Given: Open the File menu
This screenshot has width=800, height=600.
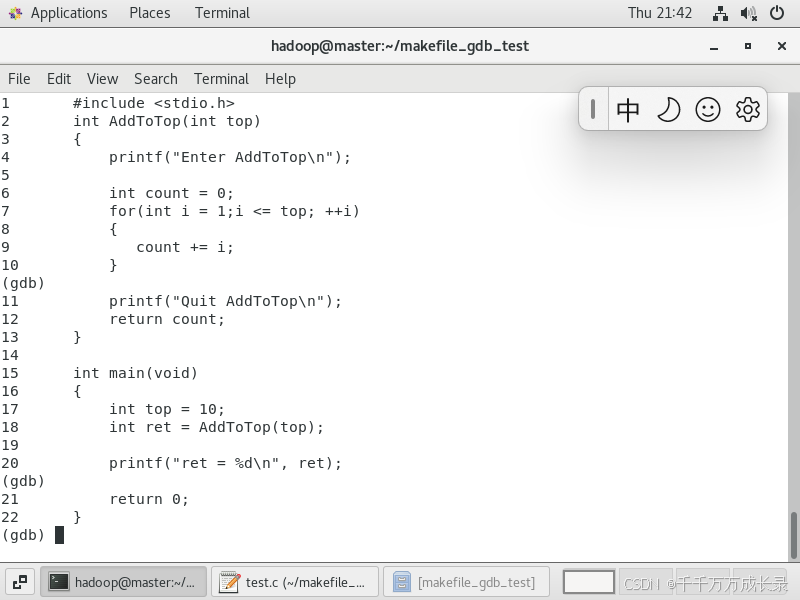Looking at the screenshot, I should coord(19,79).
